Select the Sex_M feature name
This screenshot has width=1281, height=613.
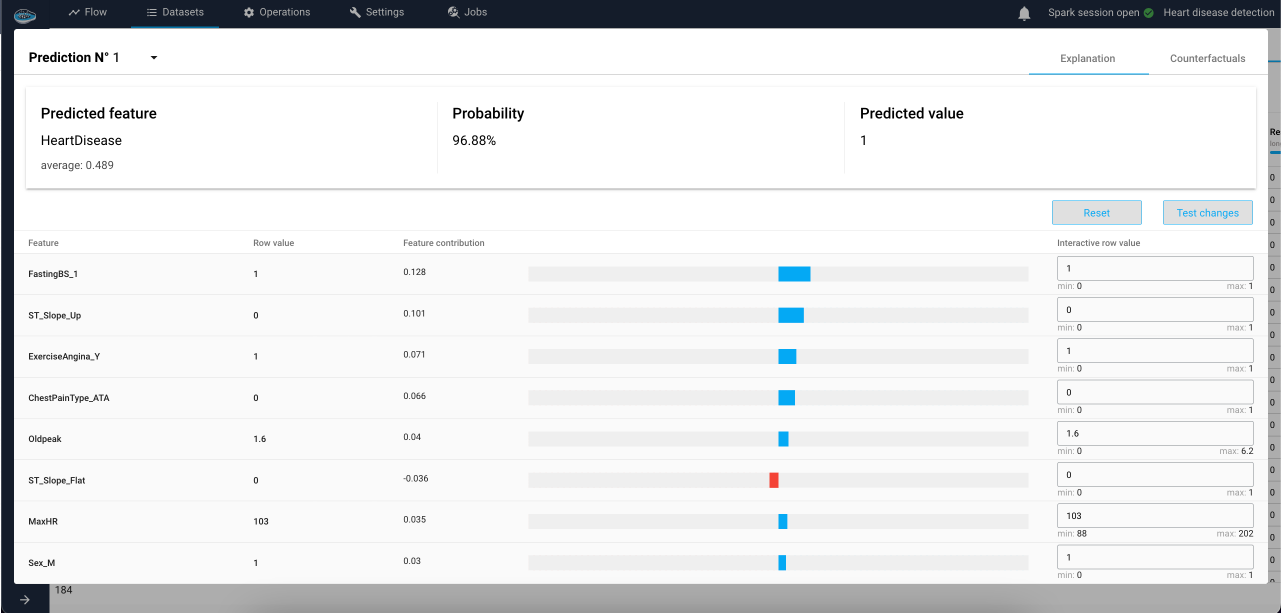tap(43, 563)
